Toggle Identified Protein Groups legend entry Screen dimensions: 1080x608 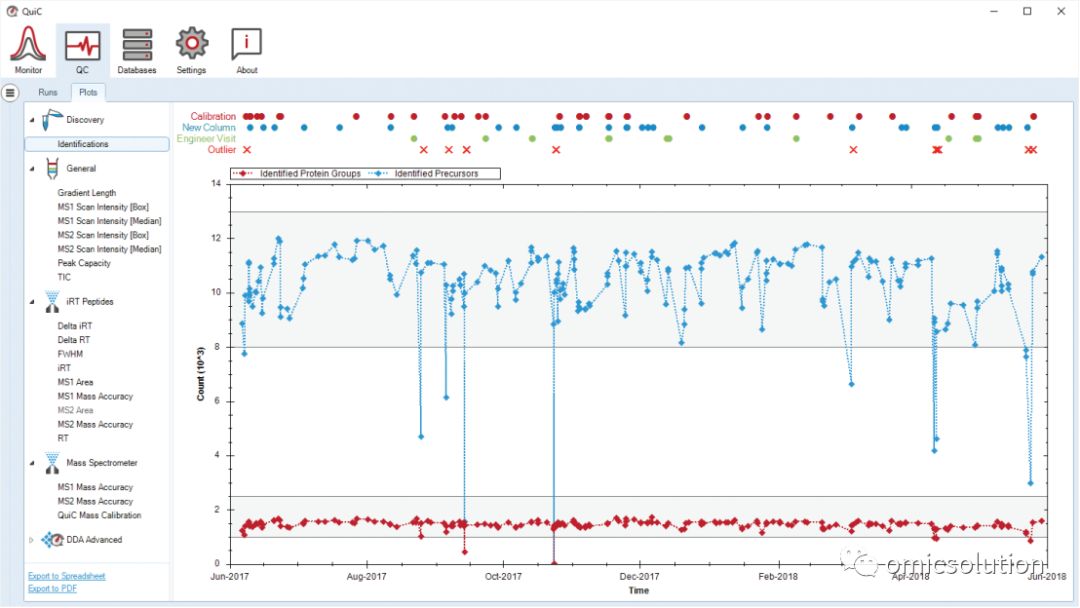coord(298,174)
